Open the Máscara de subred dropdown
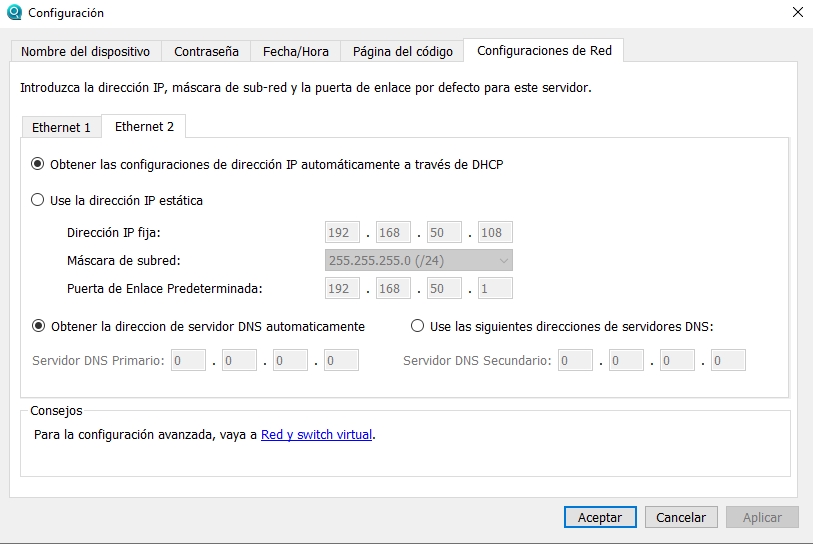813x544 pixels. 418,261
